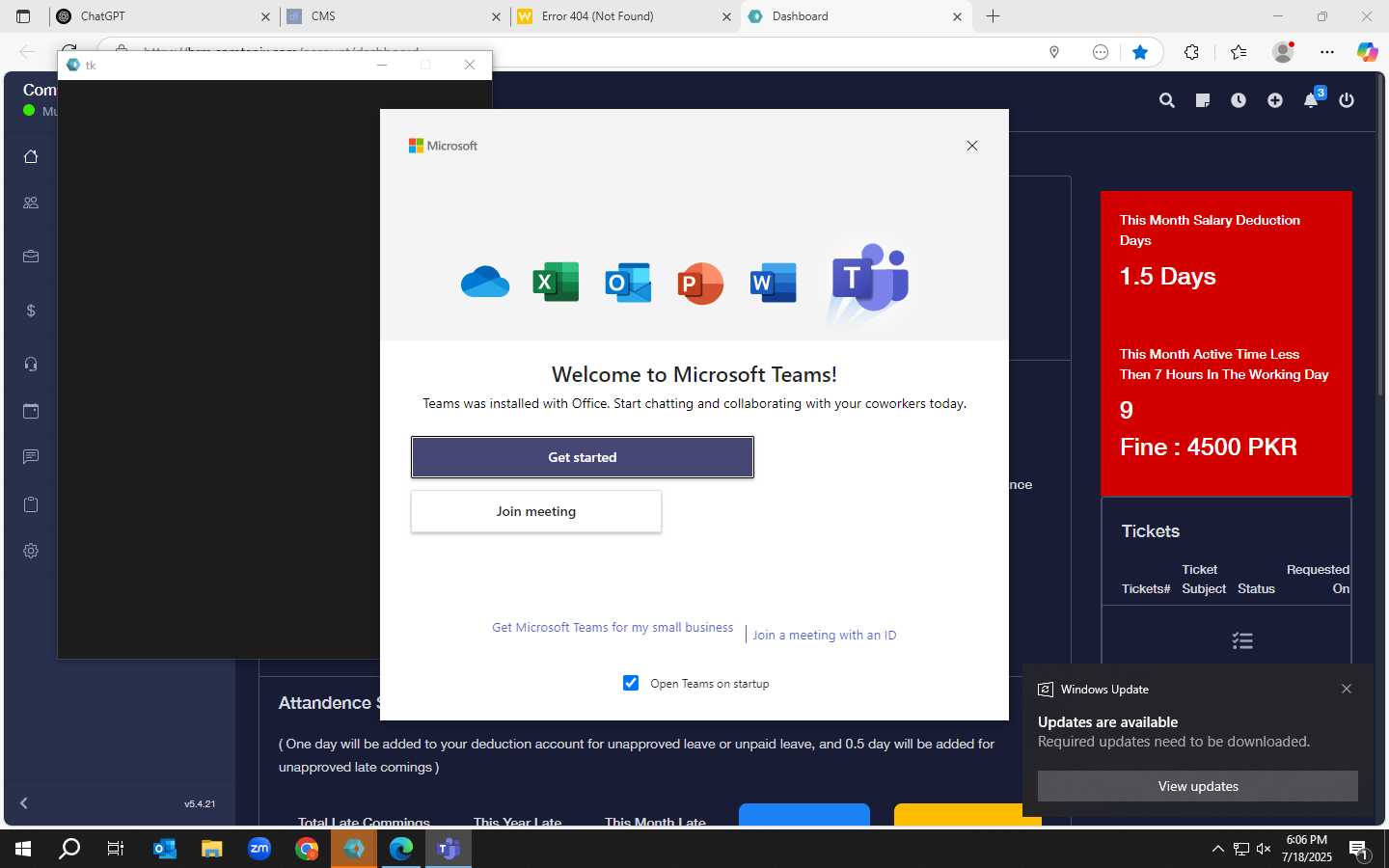Click the Outlook icon in Teams dialog

pos(628,283)
